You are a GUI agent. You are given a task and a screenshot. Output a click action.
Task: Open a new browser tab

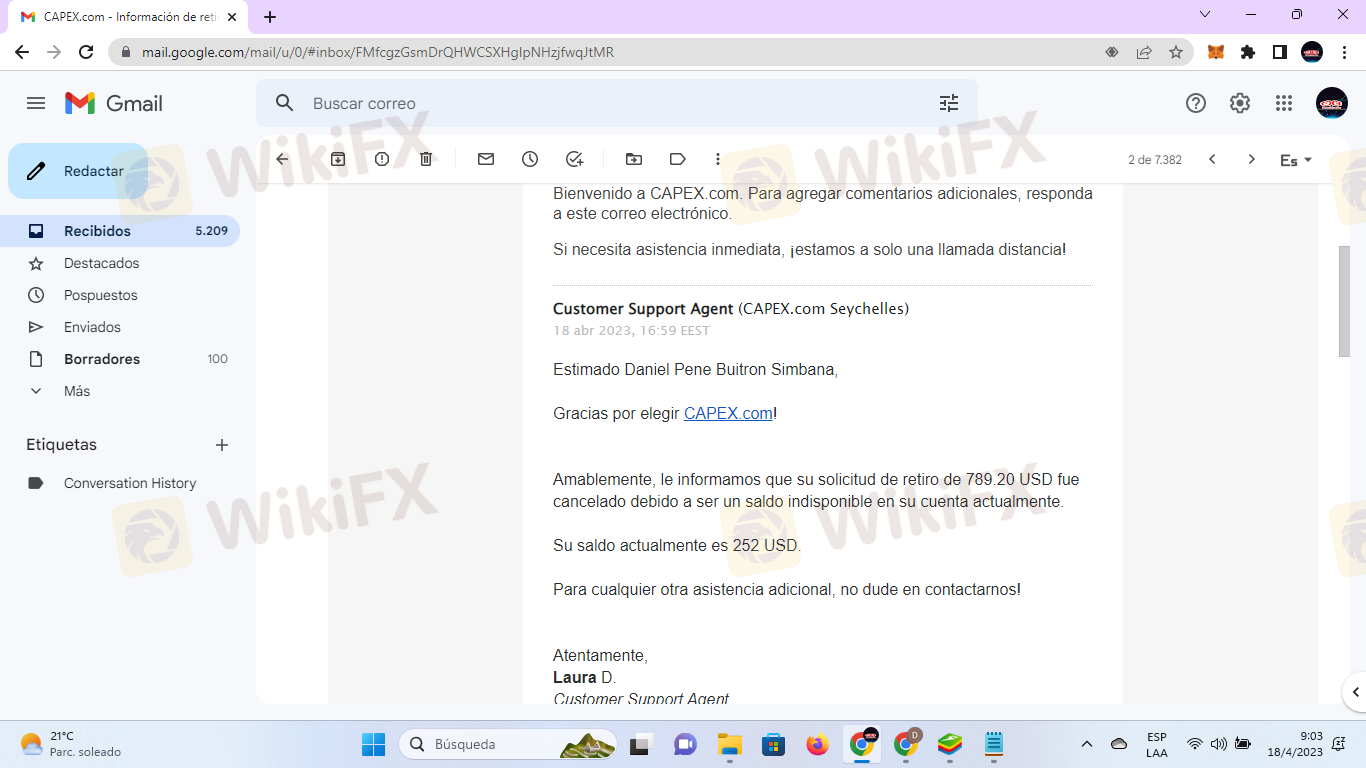coord(270,17)
